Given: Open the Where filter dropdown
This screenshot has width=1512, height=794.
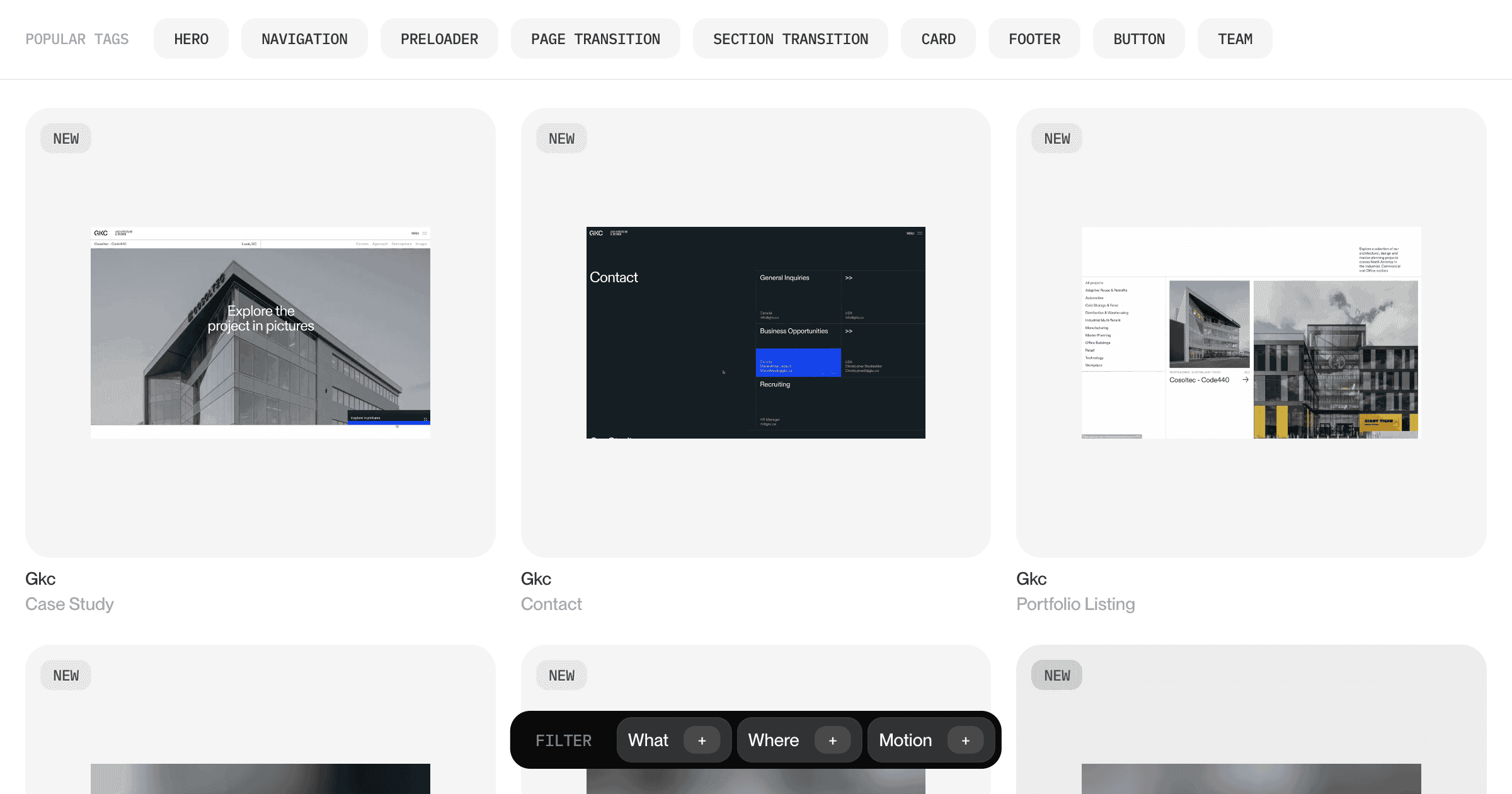Looking at the screenshot, I should (774, 740).
